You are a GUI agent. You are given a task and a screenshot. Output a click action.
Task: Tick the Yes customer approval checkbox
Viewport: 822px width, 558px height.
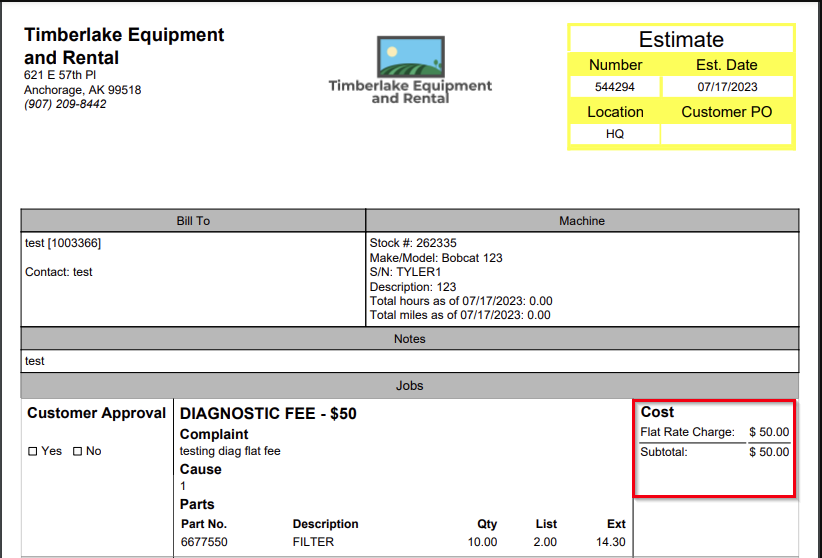(33, 452)
